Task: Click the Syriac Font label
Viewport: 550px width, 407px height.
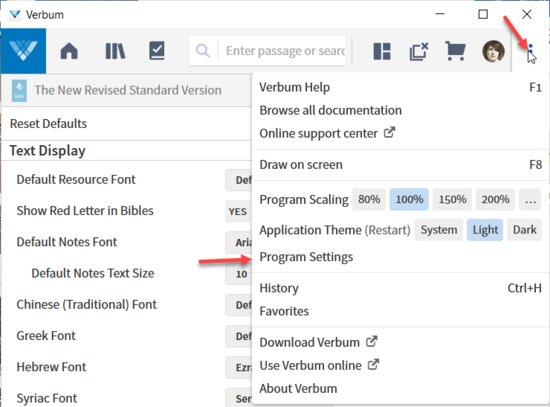Action: click(47, 398)
